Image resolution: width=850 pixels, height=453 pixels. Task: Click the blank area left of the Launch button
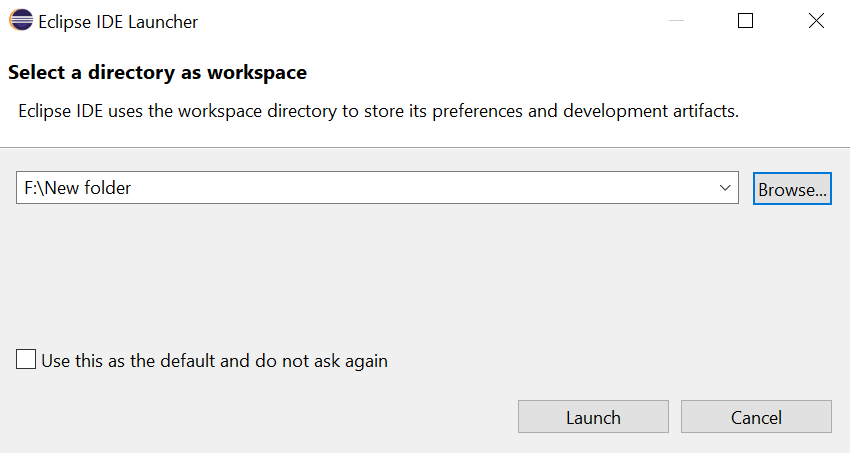pos(260,417)
